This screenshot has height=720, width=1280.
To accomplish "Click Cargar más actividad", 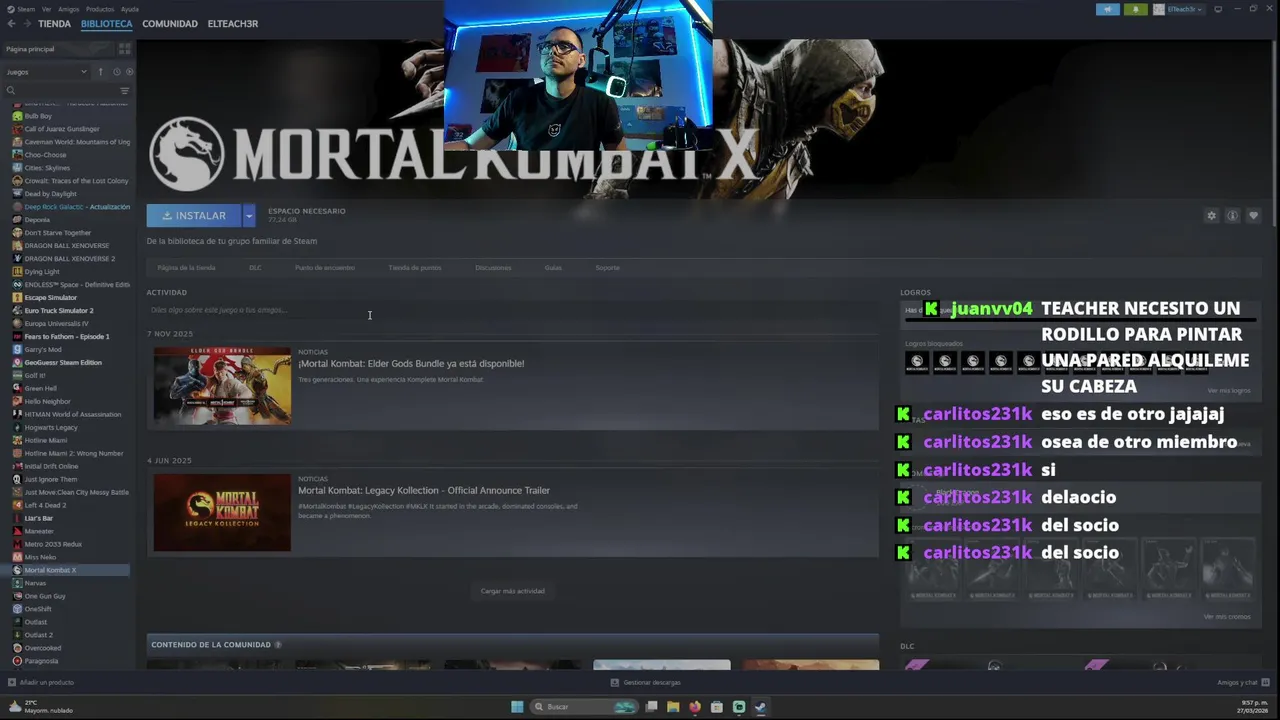I will pos(512,591).
